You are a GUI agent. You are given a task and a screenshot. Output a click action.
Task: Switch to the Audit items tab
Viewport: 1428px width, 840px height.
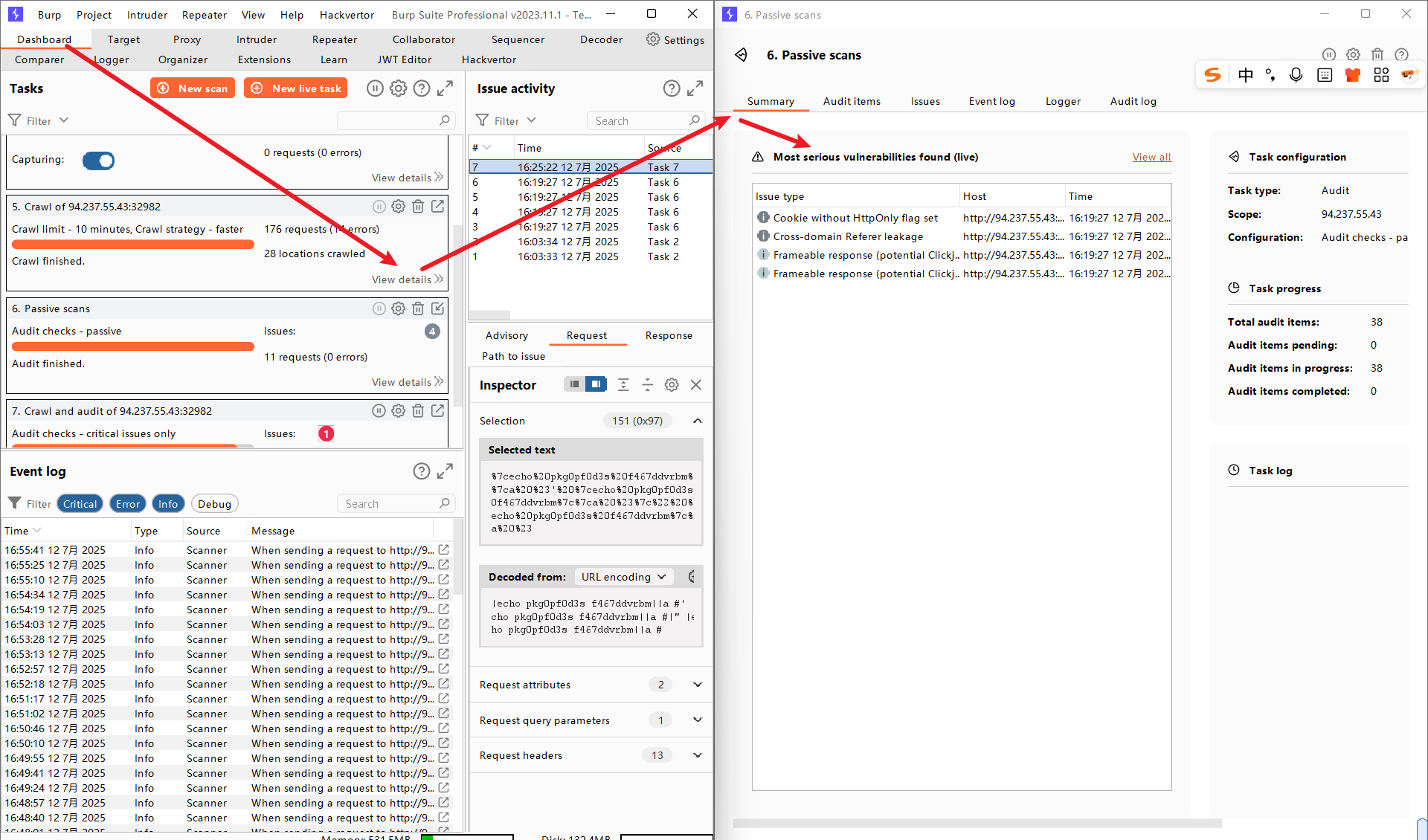(852, 101)
